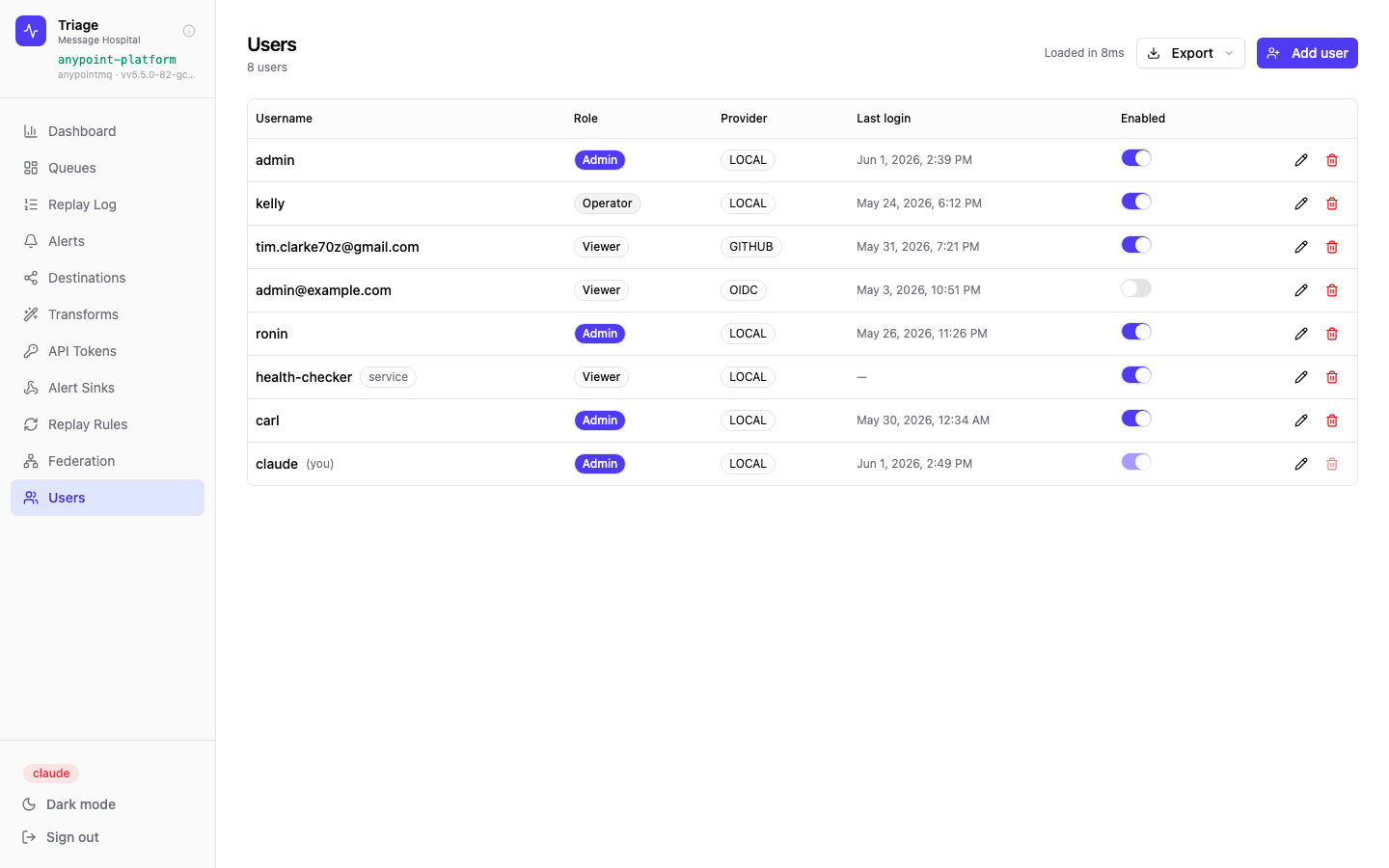Delete the carl user via trash icon
Screen dimensions: 1389x868
[x=1332, y=420]
